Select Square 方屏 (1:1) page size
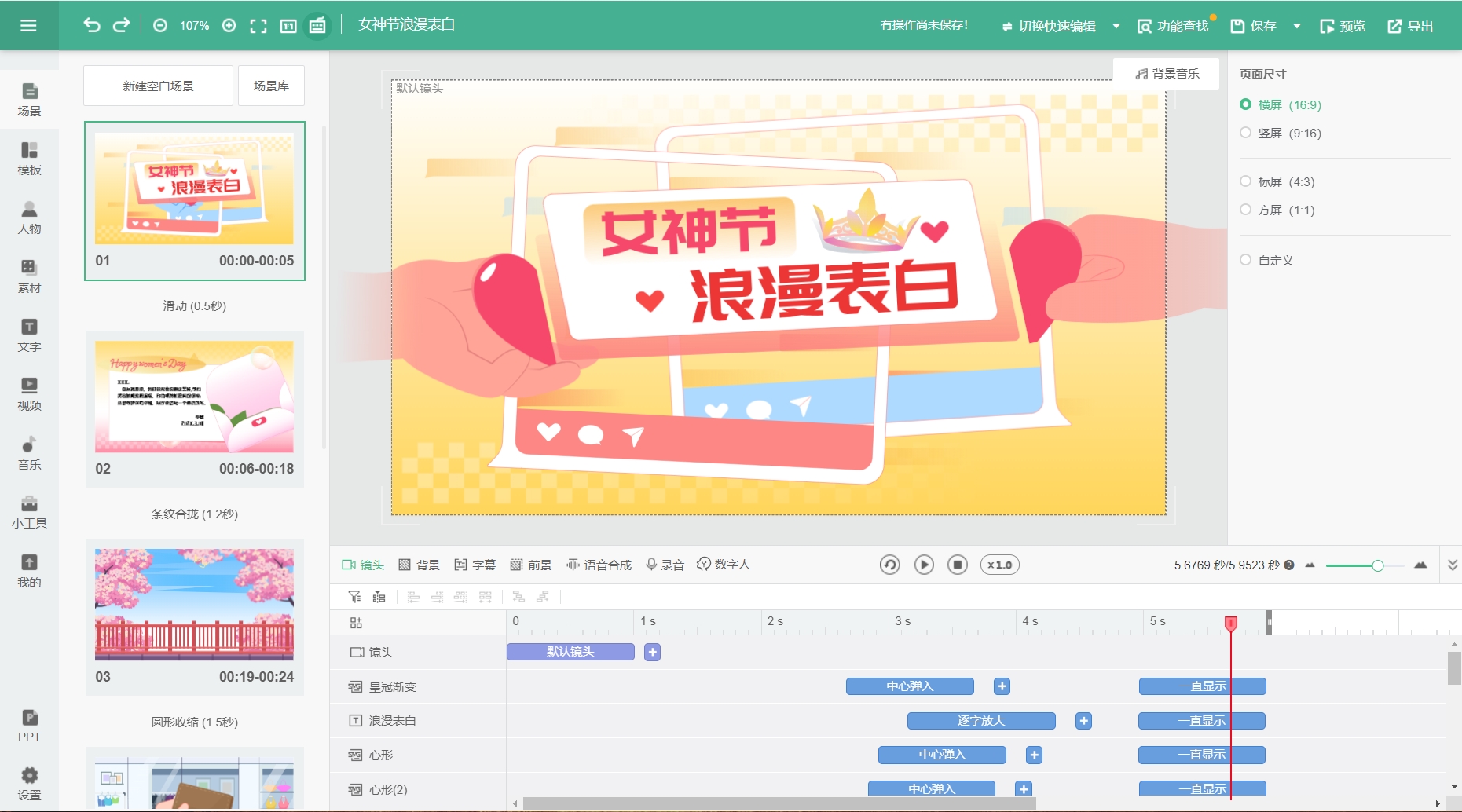The height and width of the screenshot is (812, 1462). pos(1277,210)
